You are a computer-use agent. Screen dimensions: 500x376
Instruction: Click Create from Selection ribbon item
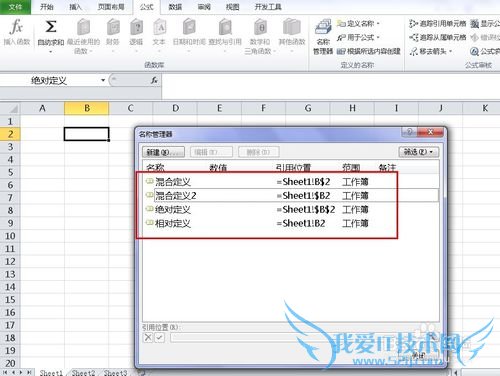(x=368, y=51)
